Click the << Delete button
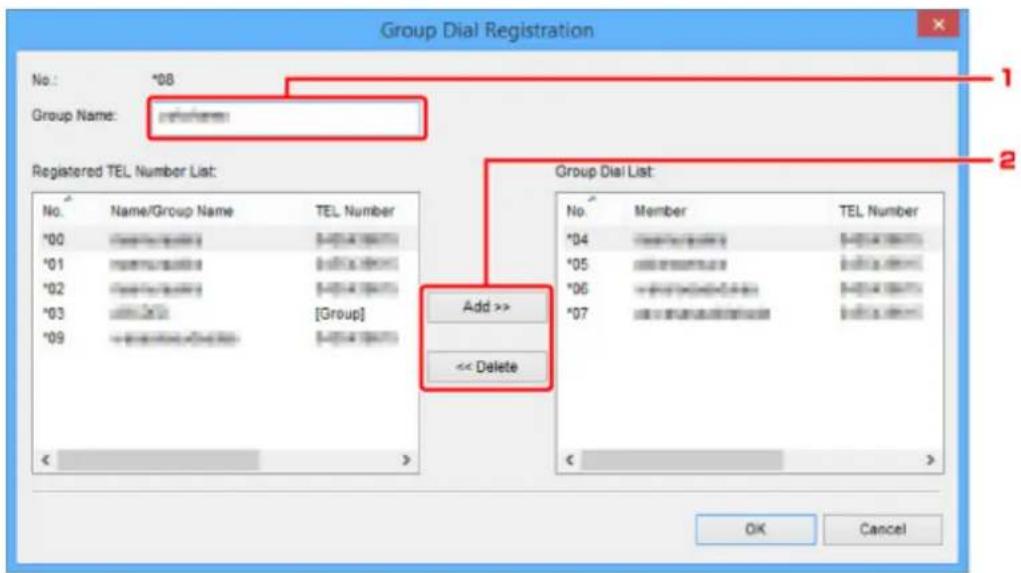 point(486,367)
